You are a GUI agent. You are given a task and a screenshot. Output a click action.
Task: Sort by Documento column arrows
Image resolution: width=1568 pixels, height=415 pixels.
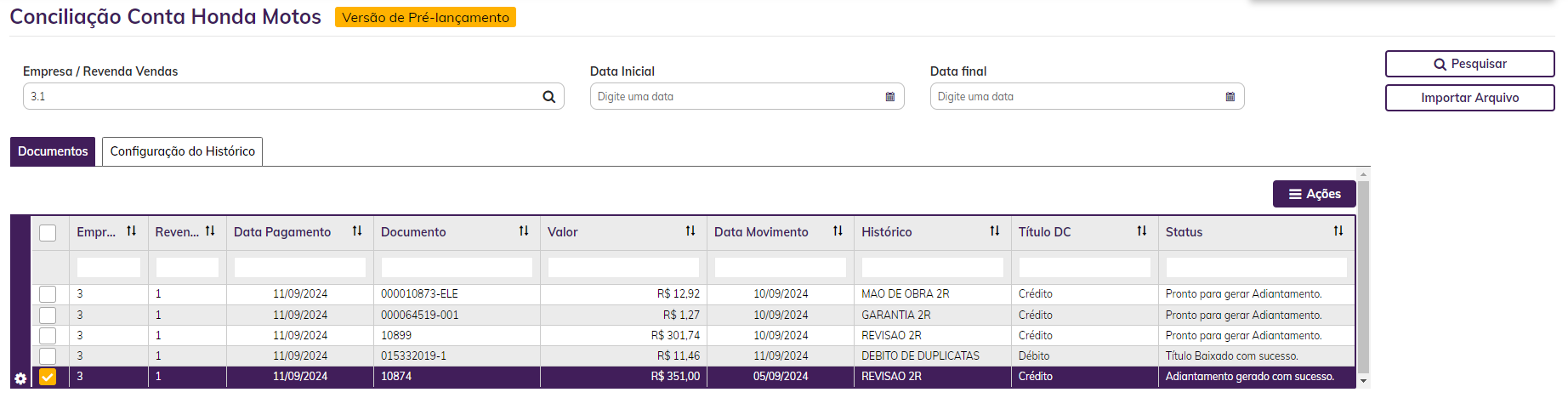pyautogui.click(x=524, y=231)
